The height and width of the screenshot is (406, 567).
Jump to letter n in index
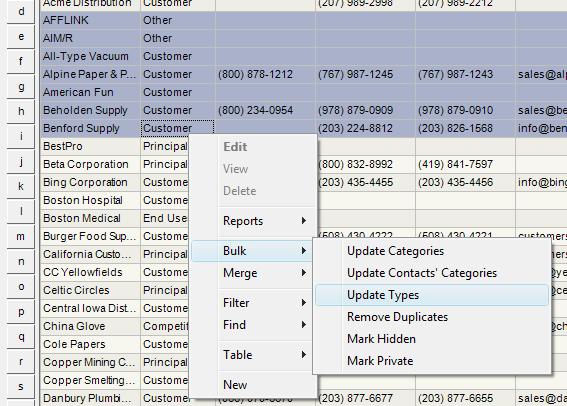click(x=21, y=261)
